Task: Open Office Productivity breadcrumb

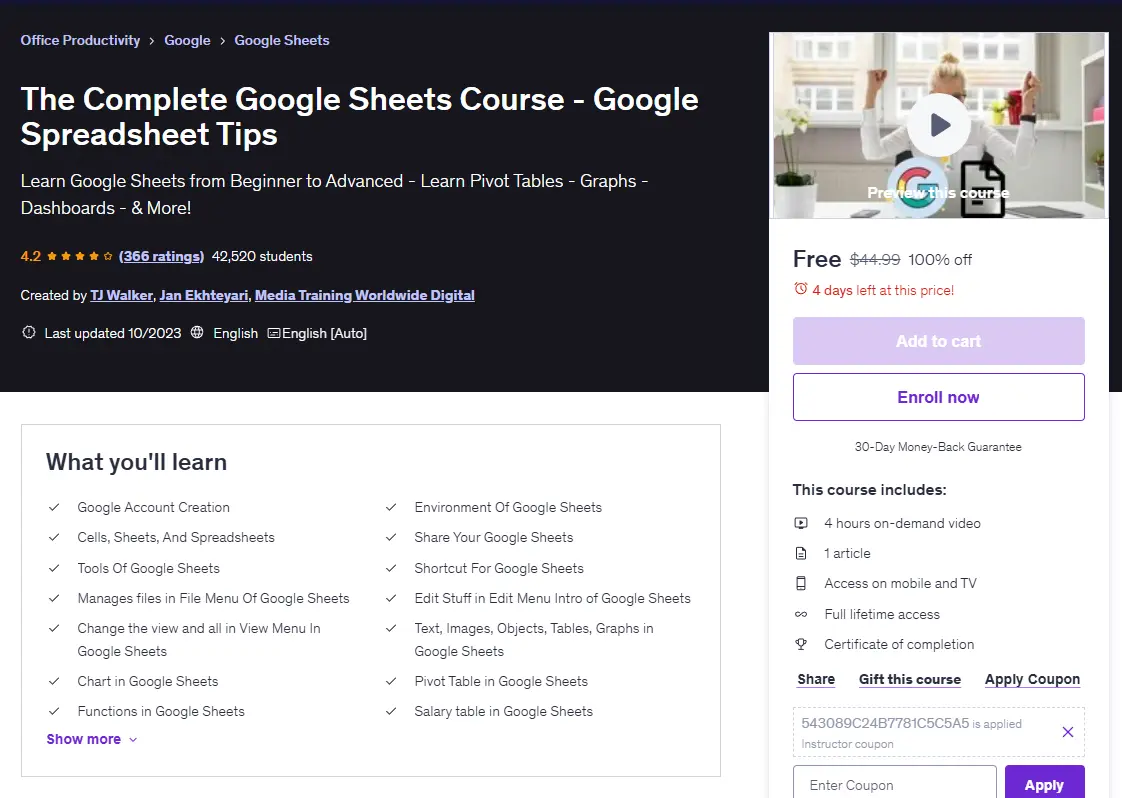Action: (x=80, y=40)
